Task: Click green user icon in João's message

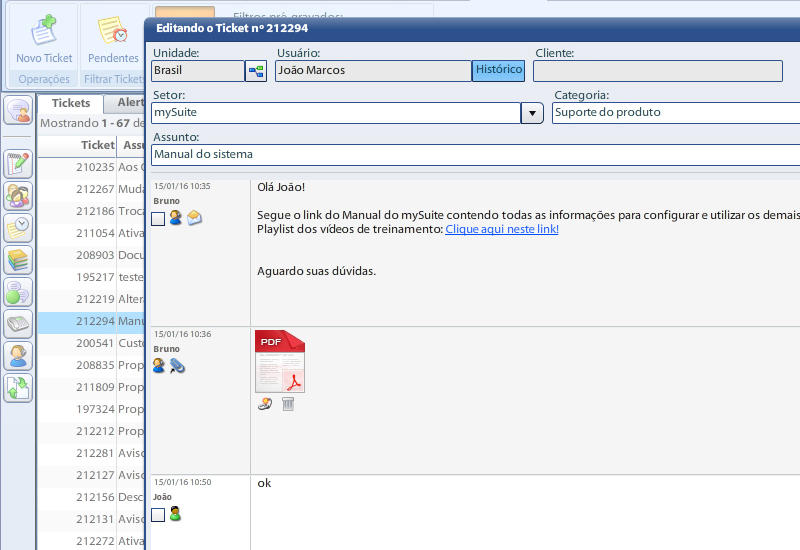Action: pyautogui.click(x=175, y=514)
